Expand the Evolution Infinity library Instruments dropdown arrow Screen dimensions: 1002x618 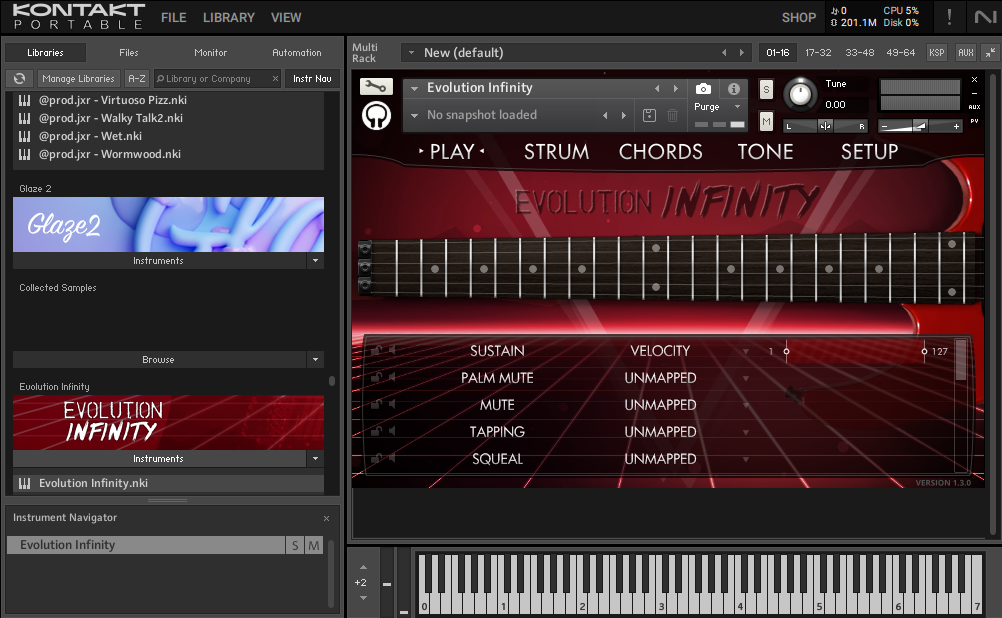tap(315, 459)
